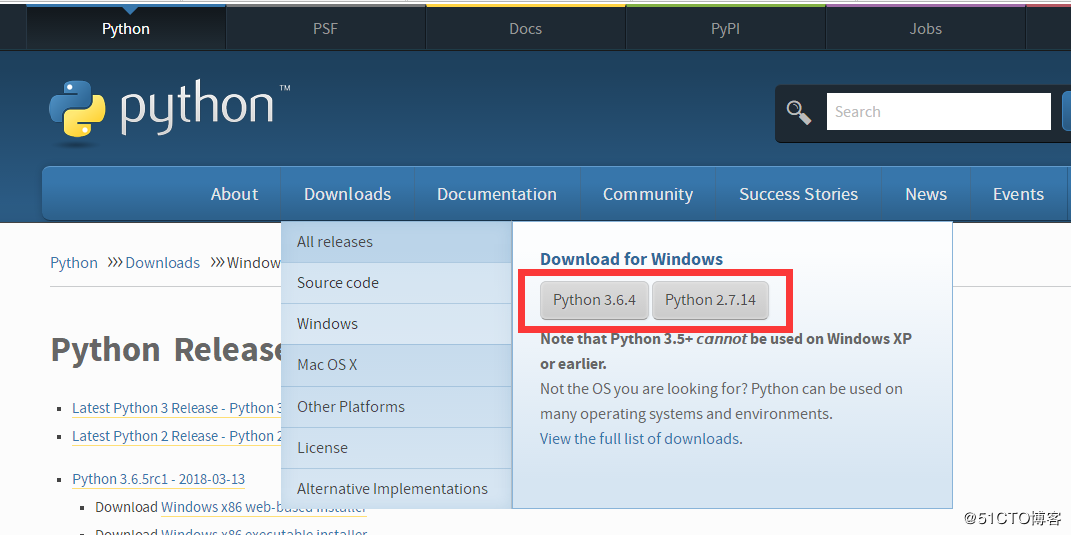This screenshot has width=1071, height=535.
Task: Switch to the Docs top tab
Action: click(x=525, y=29)
